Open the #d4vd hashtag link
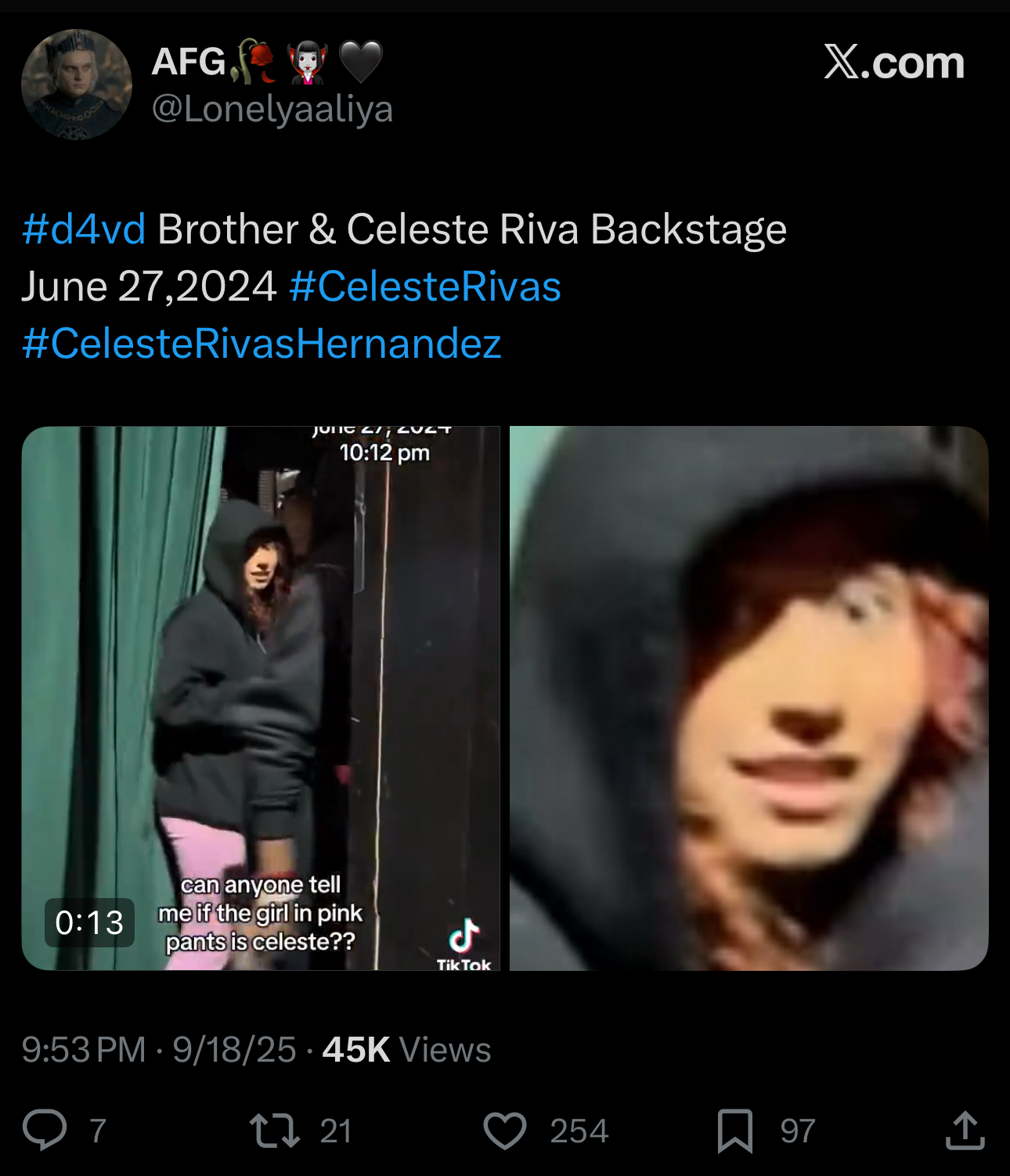1010x1176 pixels. point(84,229)
